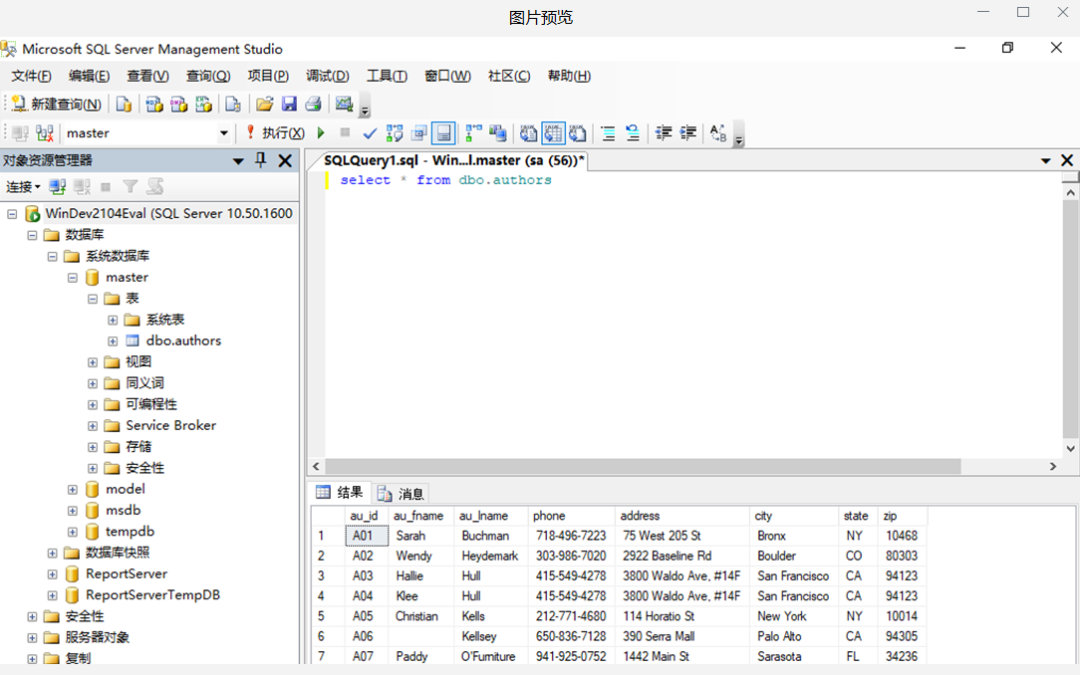Uncomment the selected lines
This screenshot has width=1080, height=675.
[x=632, y=133]
